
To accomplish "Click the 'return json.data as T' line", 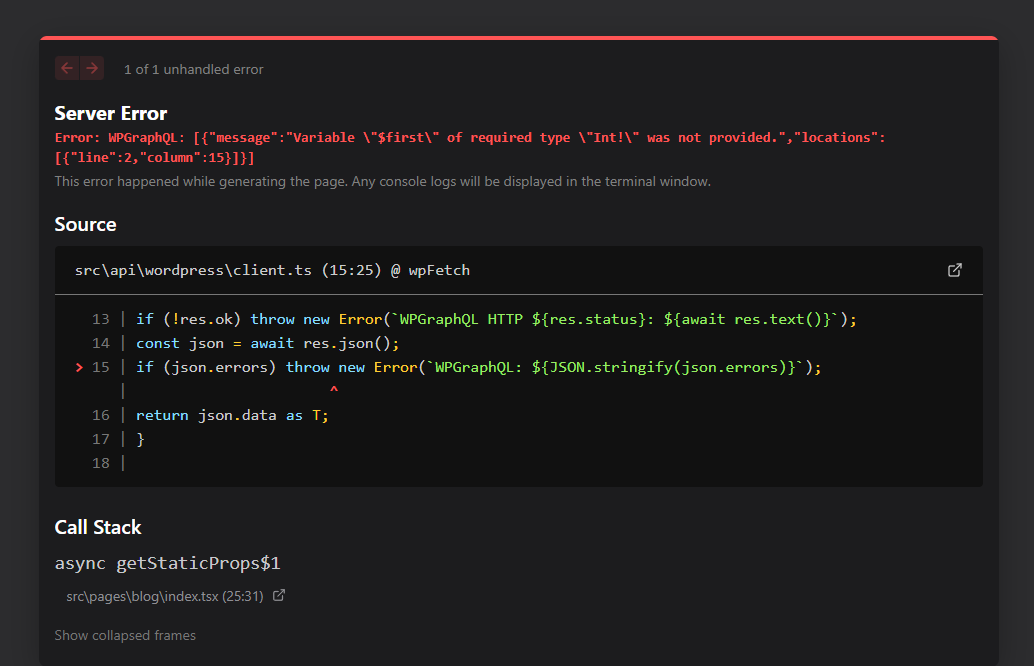I will (232, 415).
